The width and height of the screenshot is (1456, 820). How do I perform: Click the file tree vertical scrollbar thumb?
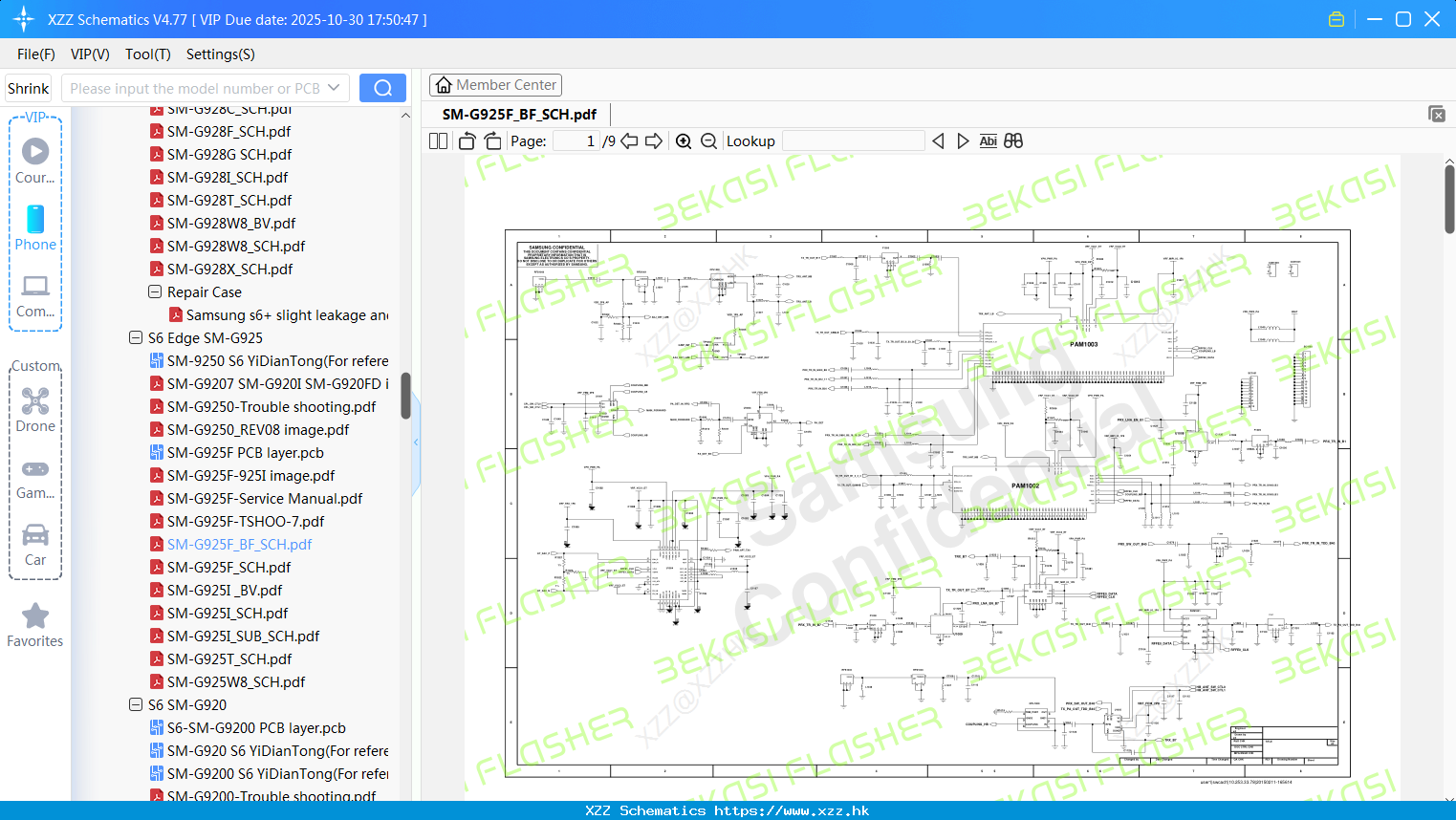[x=405, y=396]
